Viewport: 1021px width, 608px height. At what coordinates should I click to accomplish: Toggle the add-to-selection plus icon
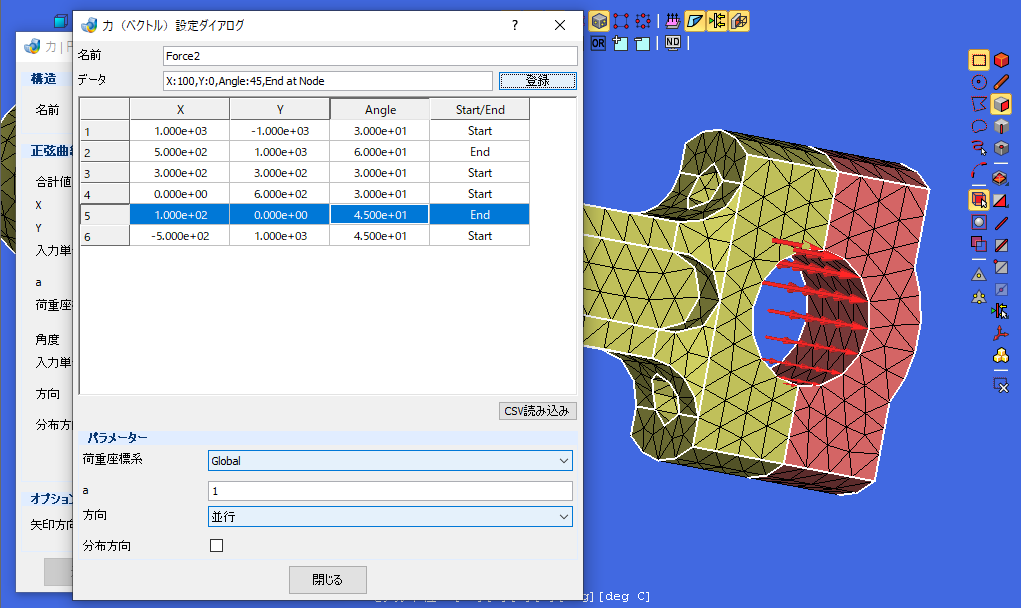(x=620, y=43)
